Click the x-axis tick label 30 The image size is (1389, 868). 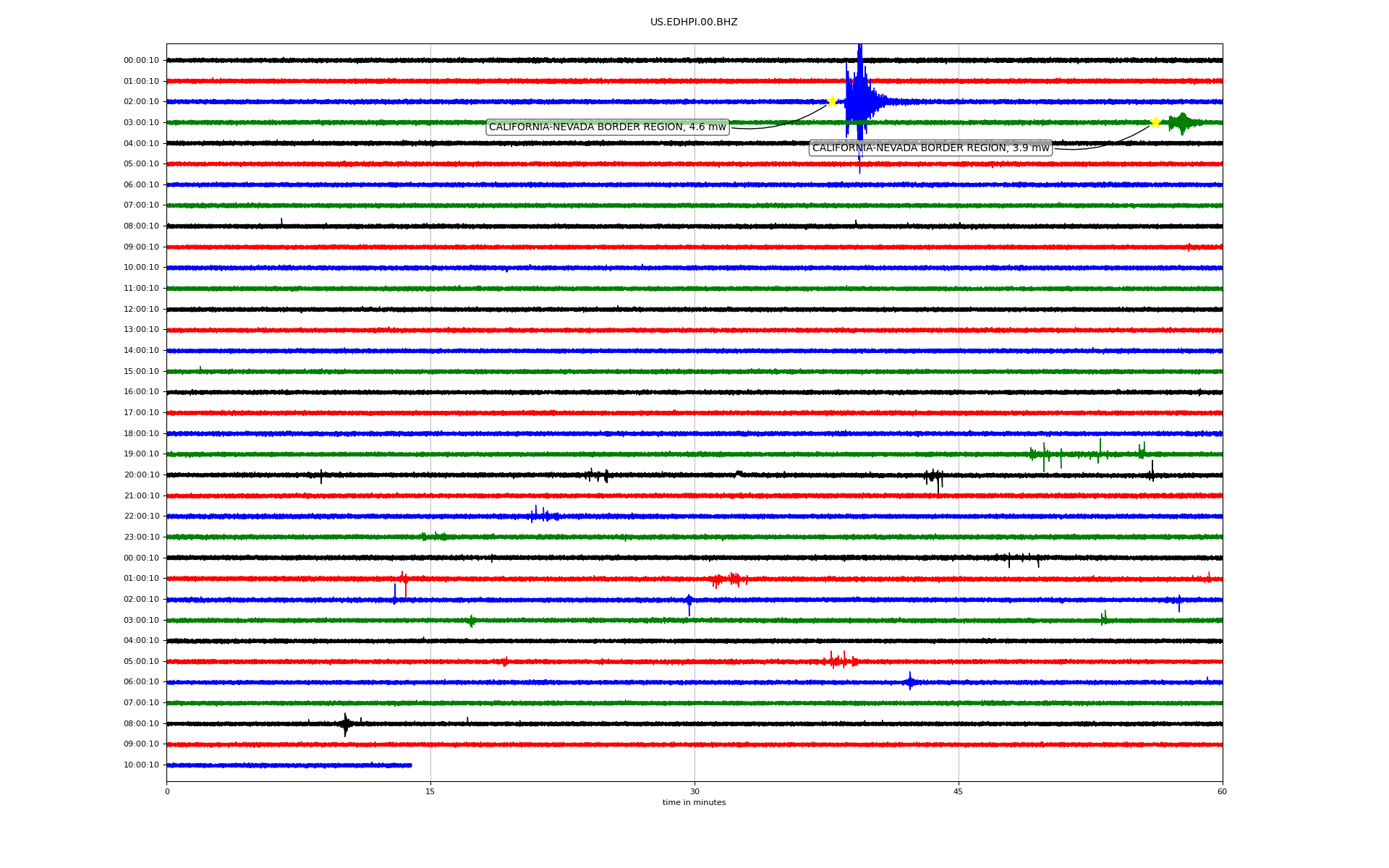[x=694, y=792]
